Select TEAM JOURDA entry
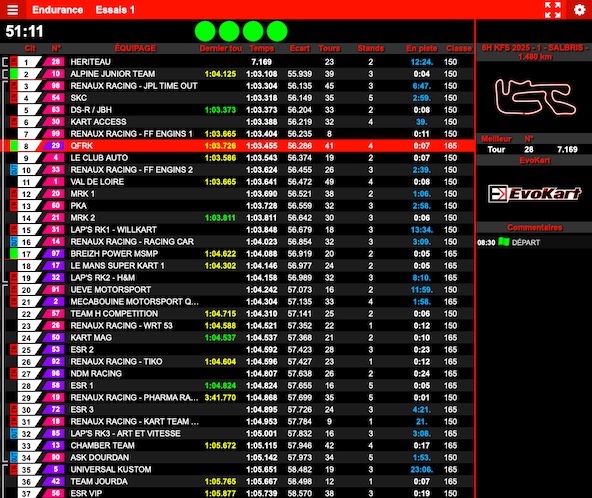The width and height of the screenshot is (592, 498). click(x=99, y=481)
